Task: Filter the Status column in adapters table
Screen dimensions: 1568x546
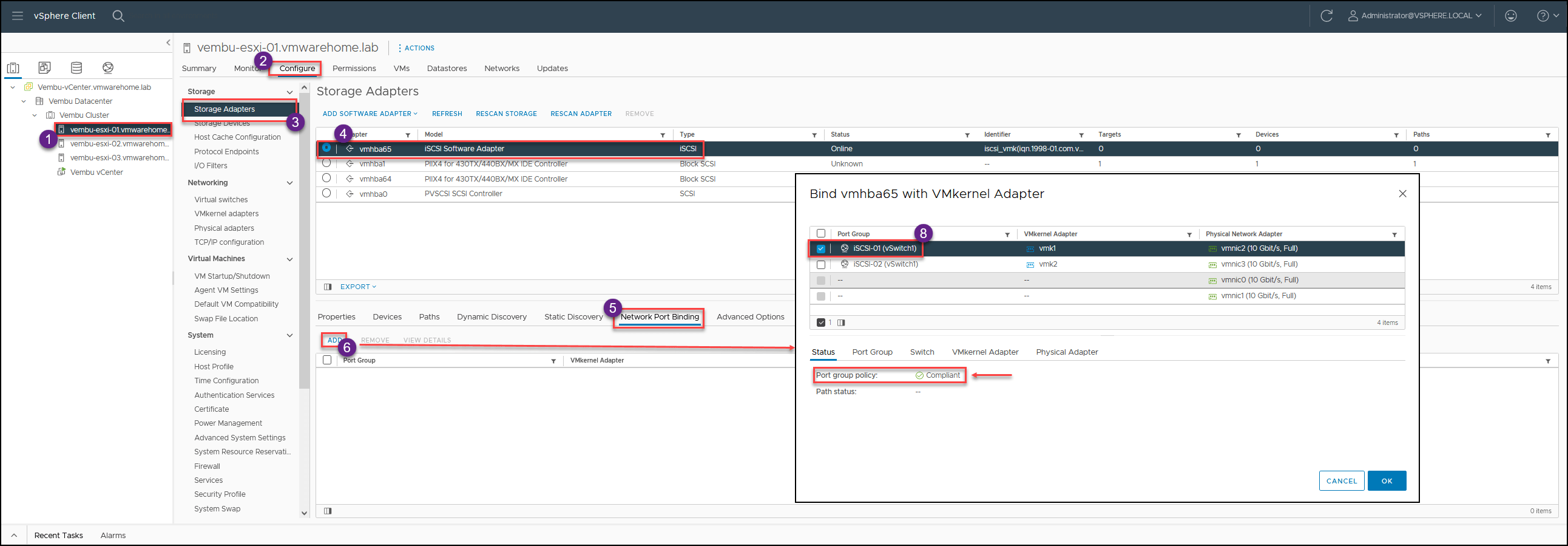Action: point(967,135)
